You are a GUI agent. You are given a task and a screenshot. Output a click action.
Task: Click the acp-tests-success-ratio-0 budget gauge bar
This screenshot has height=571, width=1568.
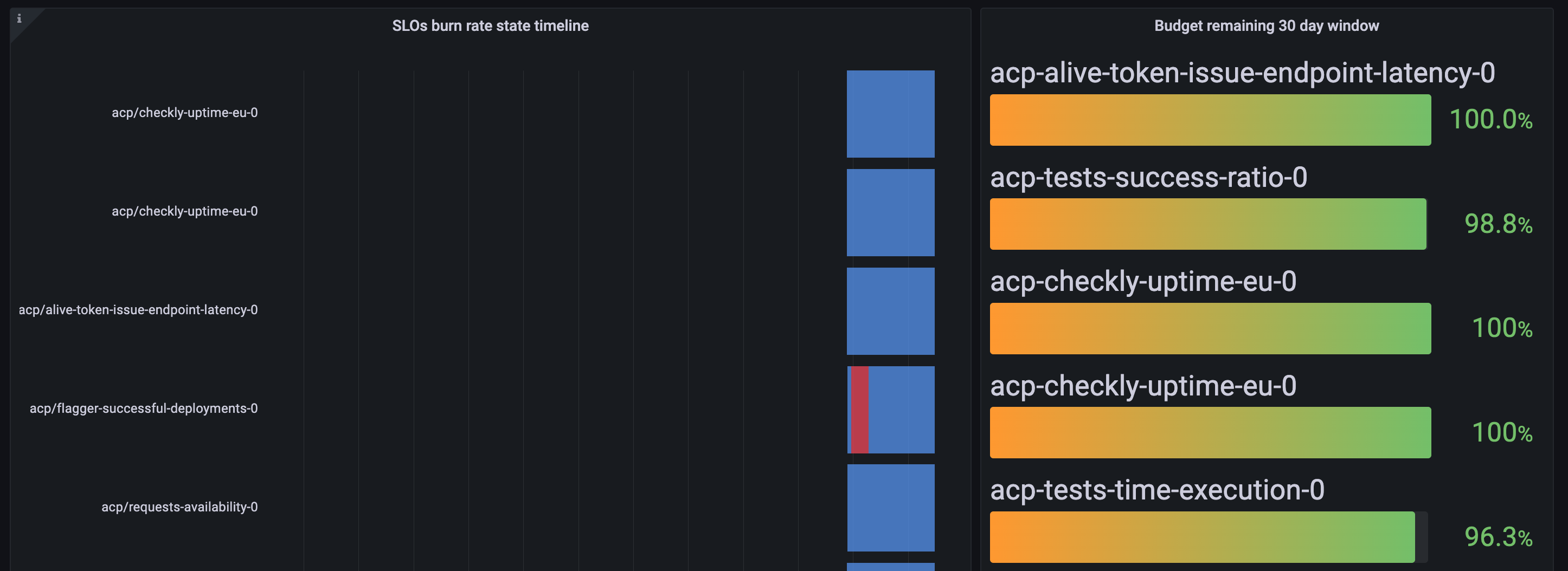coord(1207,224)
